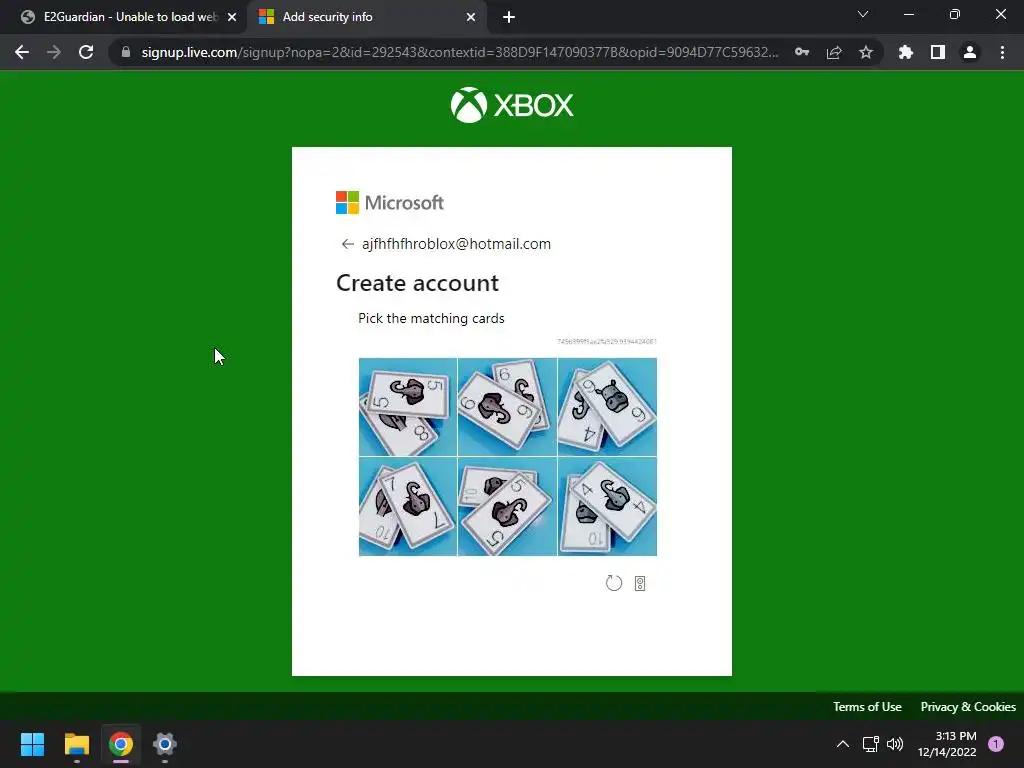This screenshot has width=1024, height=768.
Task: Pick the bottom-right card with 4 and 10
Action: (607, 507)
